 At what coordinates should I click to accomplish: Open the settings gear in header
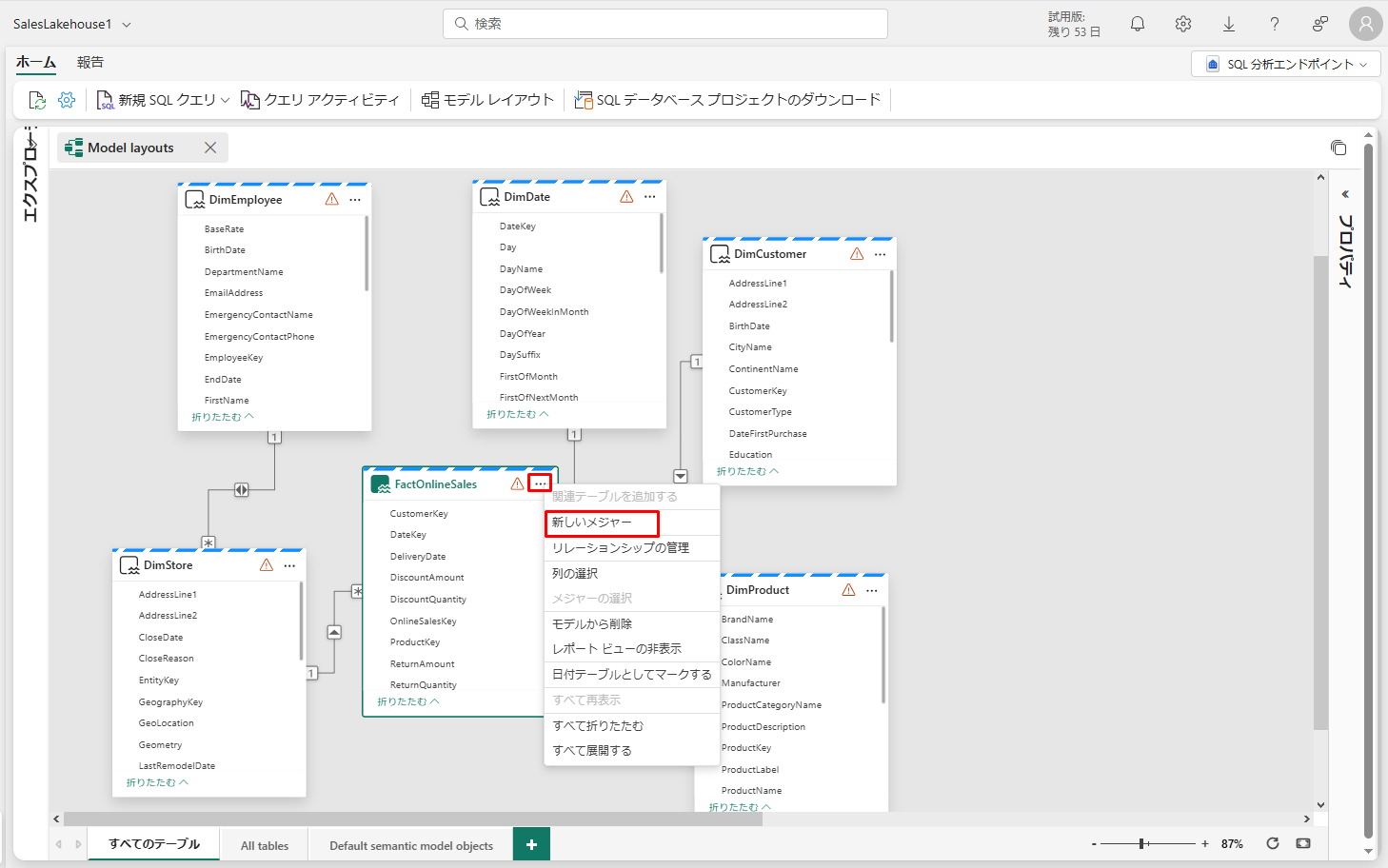click(1182, 24)
